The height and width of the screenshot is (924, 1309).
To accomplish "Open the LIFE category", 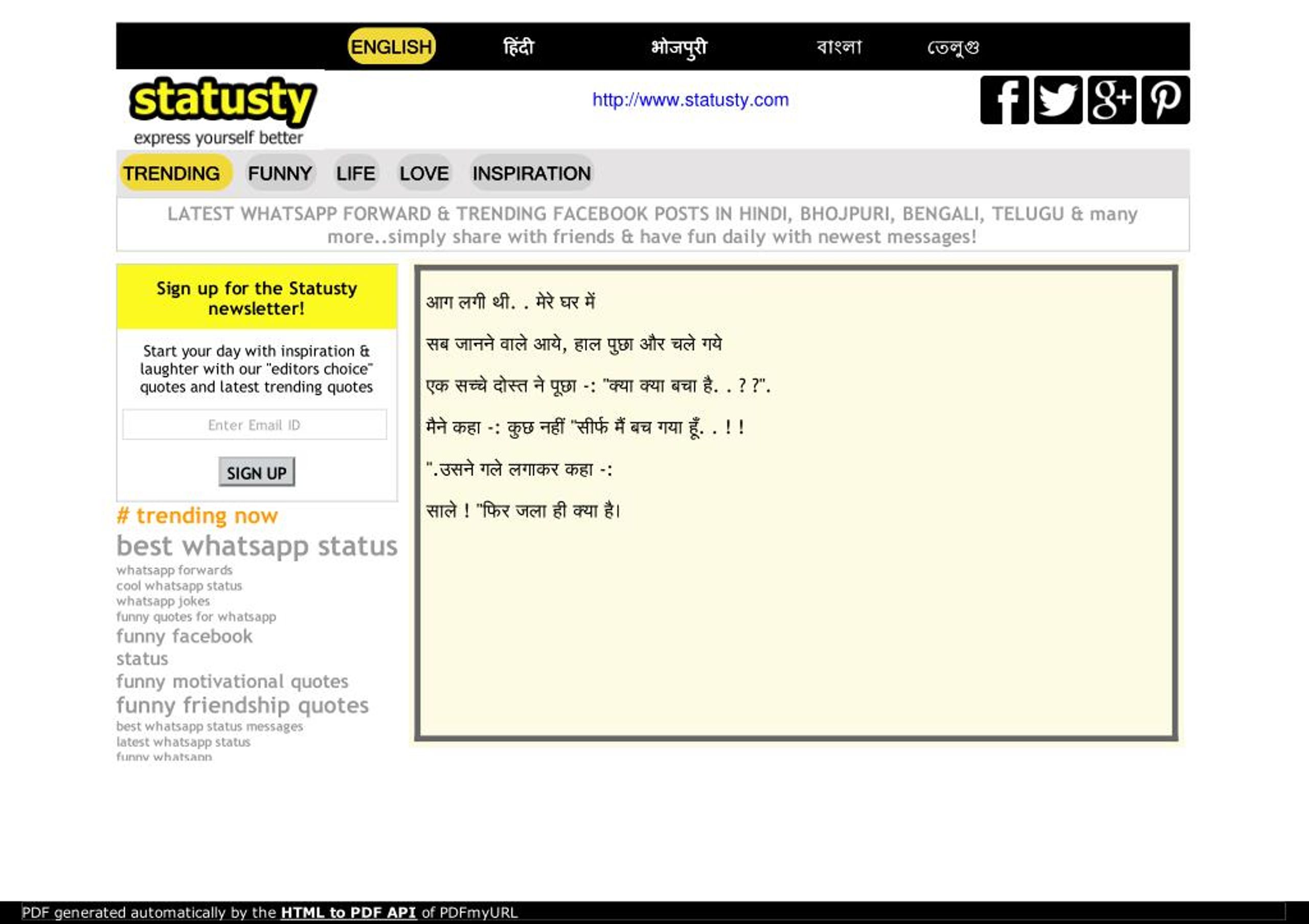I will [356, 173].
